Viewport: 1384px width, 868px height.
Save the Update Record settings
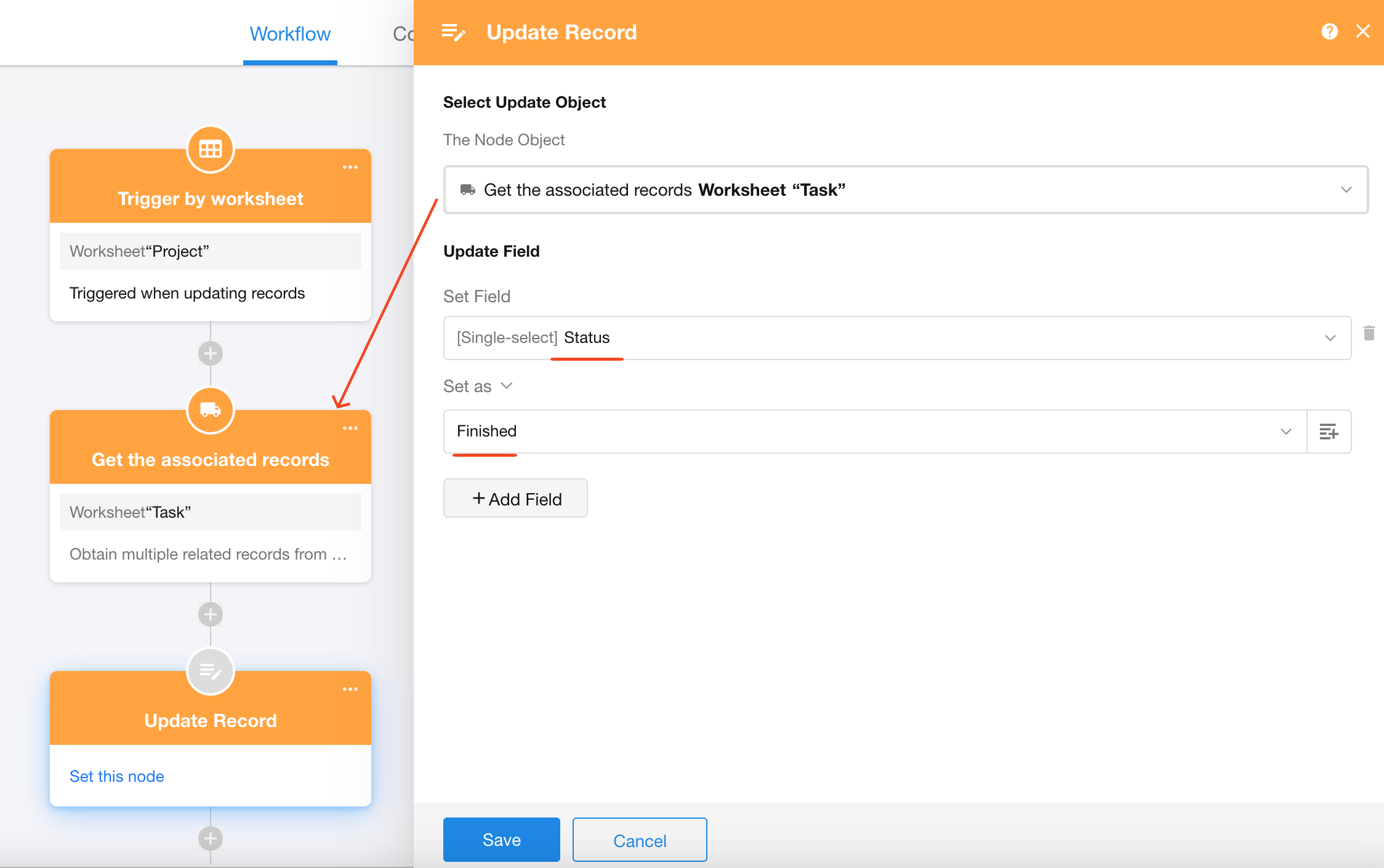pos(501,840)
